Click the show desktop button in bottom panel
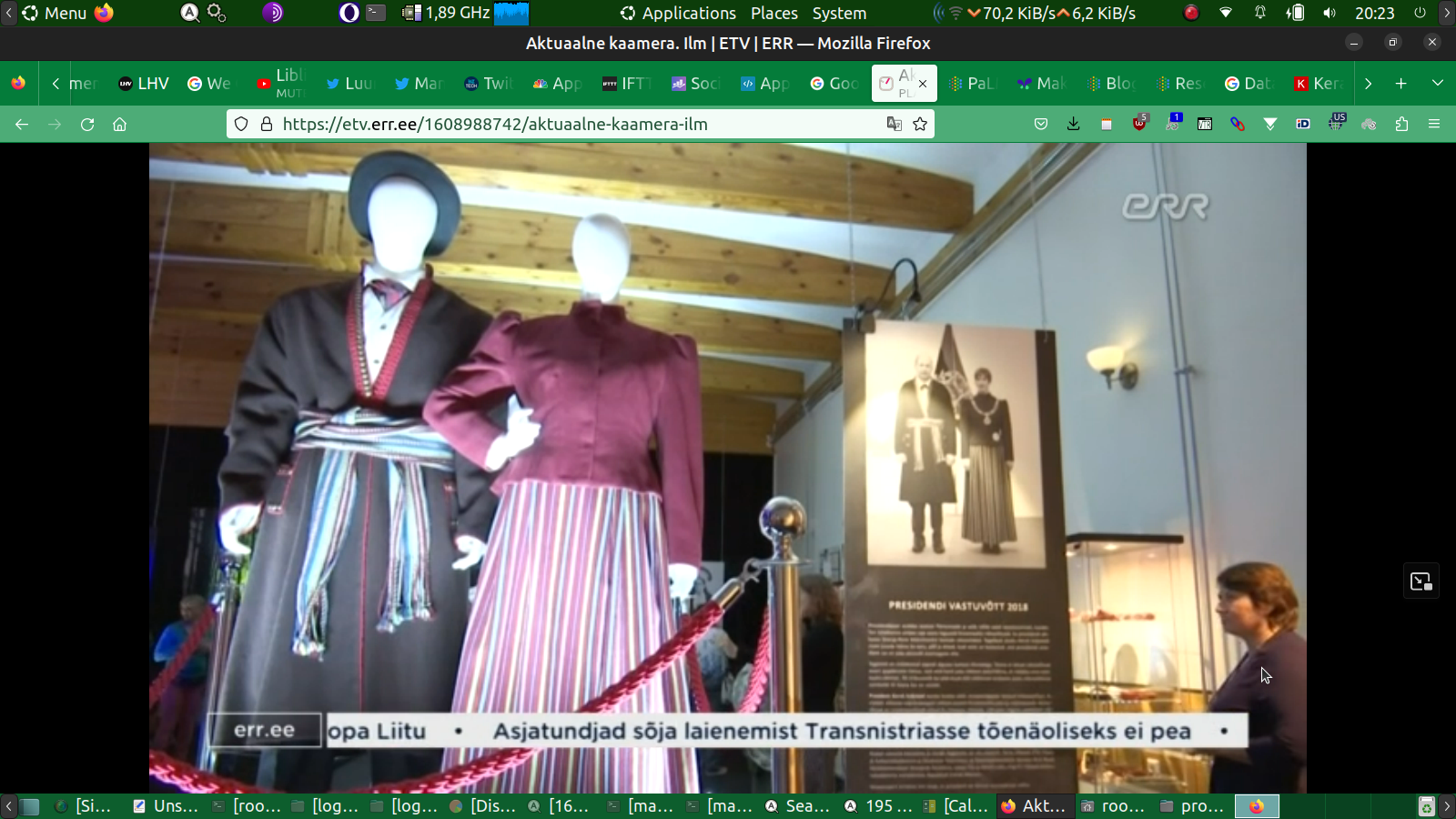 [x=30, y=806]
